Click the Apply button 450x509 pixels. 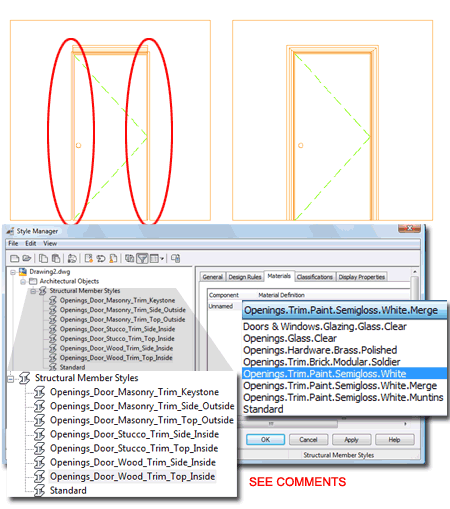(351, 440)
